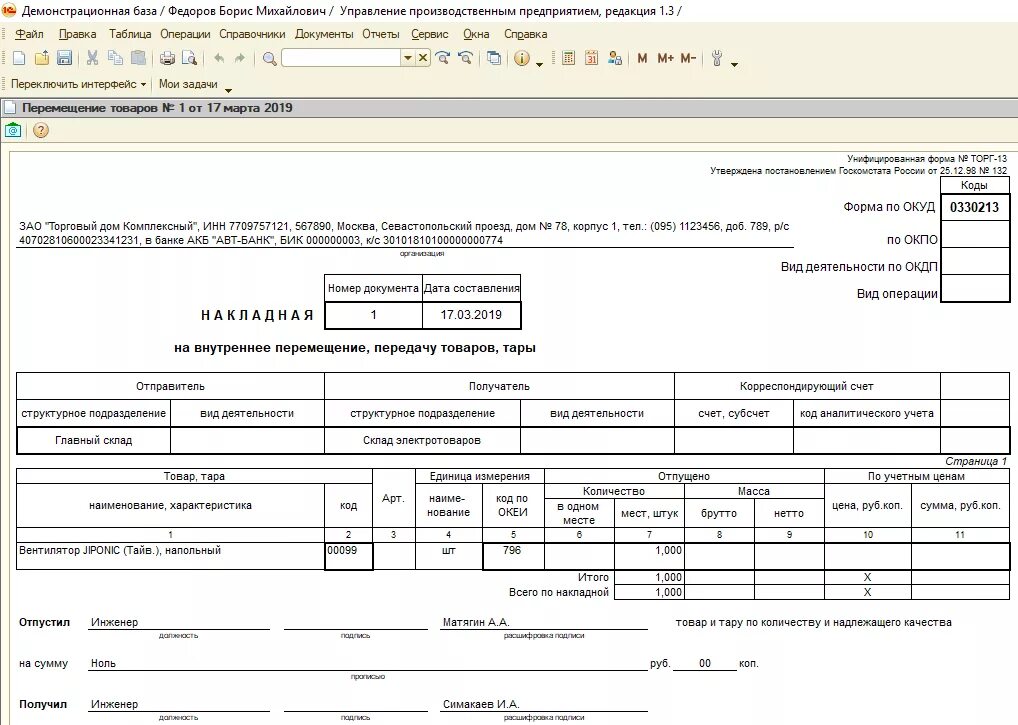Image resolution: width=1018 pixels, height=725 pixels.
Task: Select the Матягин А.А. signature name
Action: pos(476,622)
